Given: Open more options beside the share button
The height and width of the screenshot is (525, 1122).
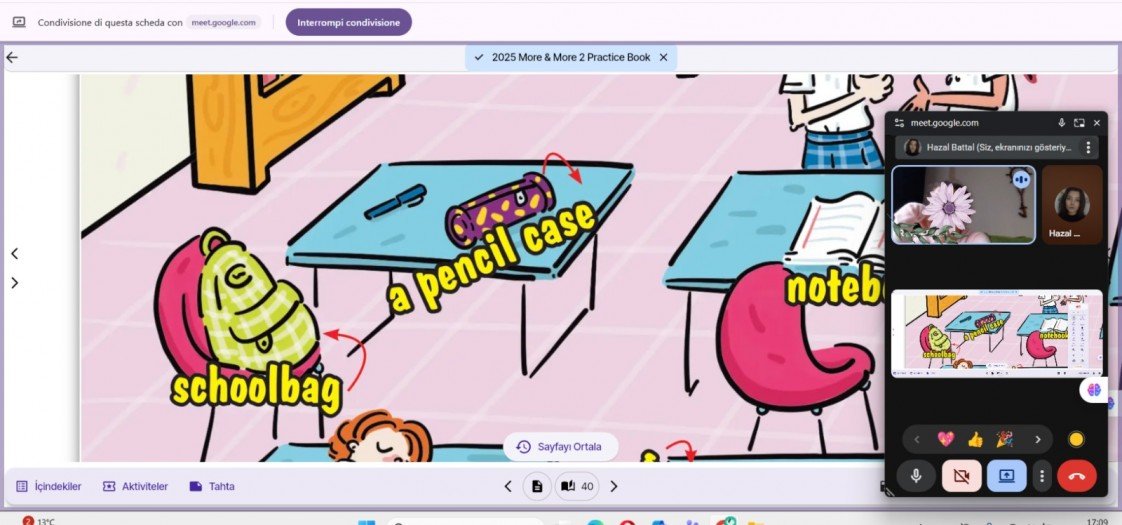Looking at the screenshot, I should [x=1042, y=476].
